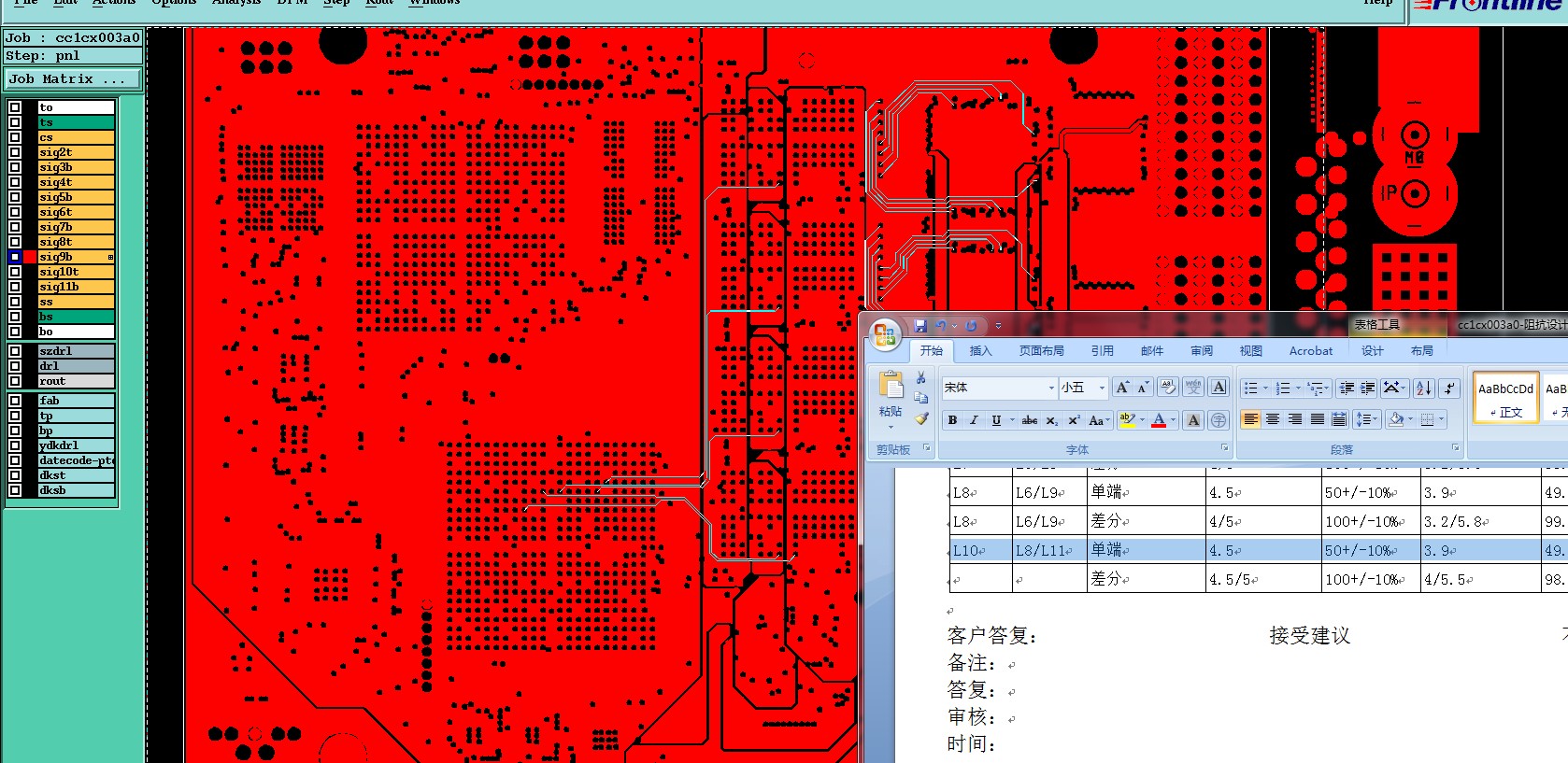Click the Format Painter brush icon
This screenshot has width=1568, height=763.
tap(921, 419)
